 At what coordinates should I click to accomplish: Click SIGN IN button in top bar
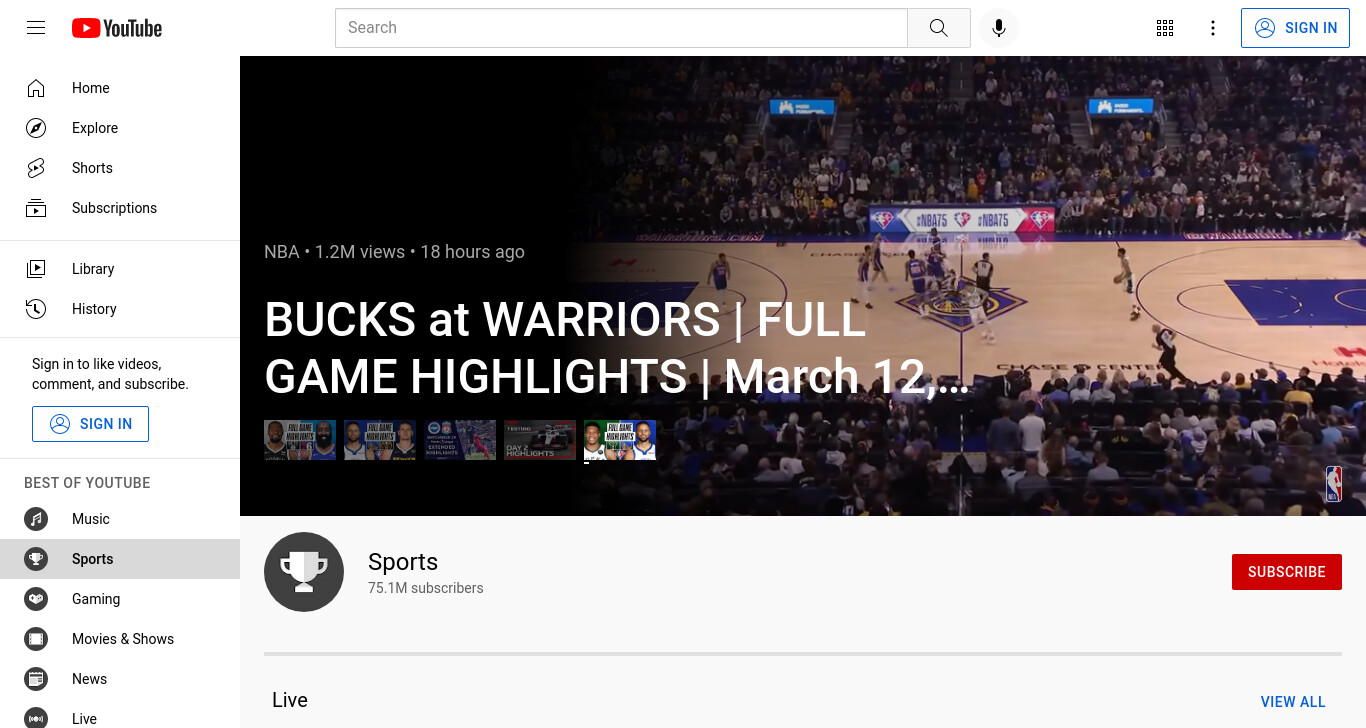(1295, 28)
